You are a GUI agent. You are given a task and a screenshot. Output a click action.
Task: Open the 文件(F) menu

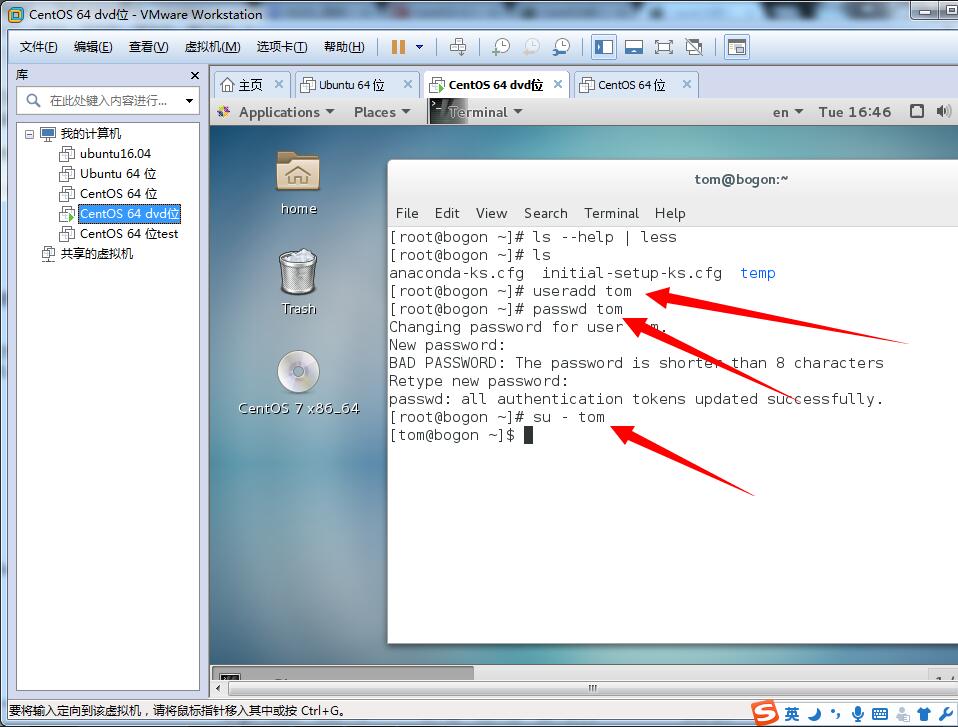point(38,47)
